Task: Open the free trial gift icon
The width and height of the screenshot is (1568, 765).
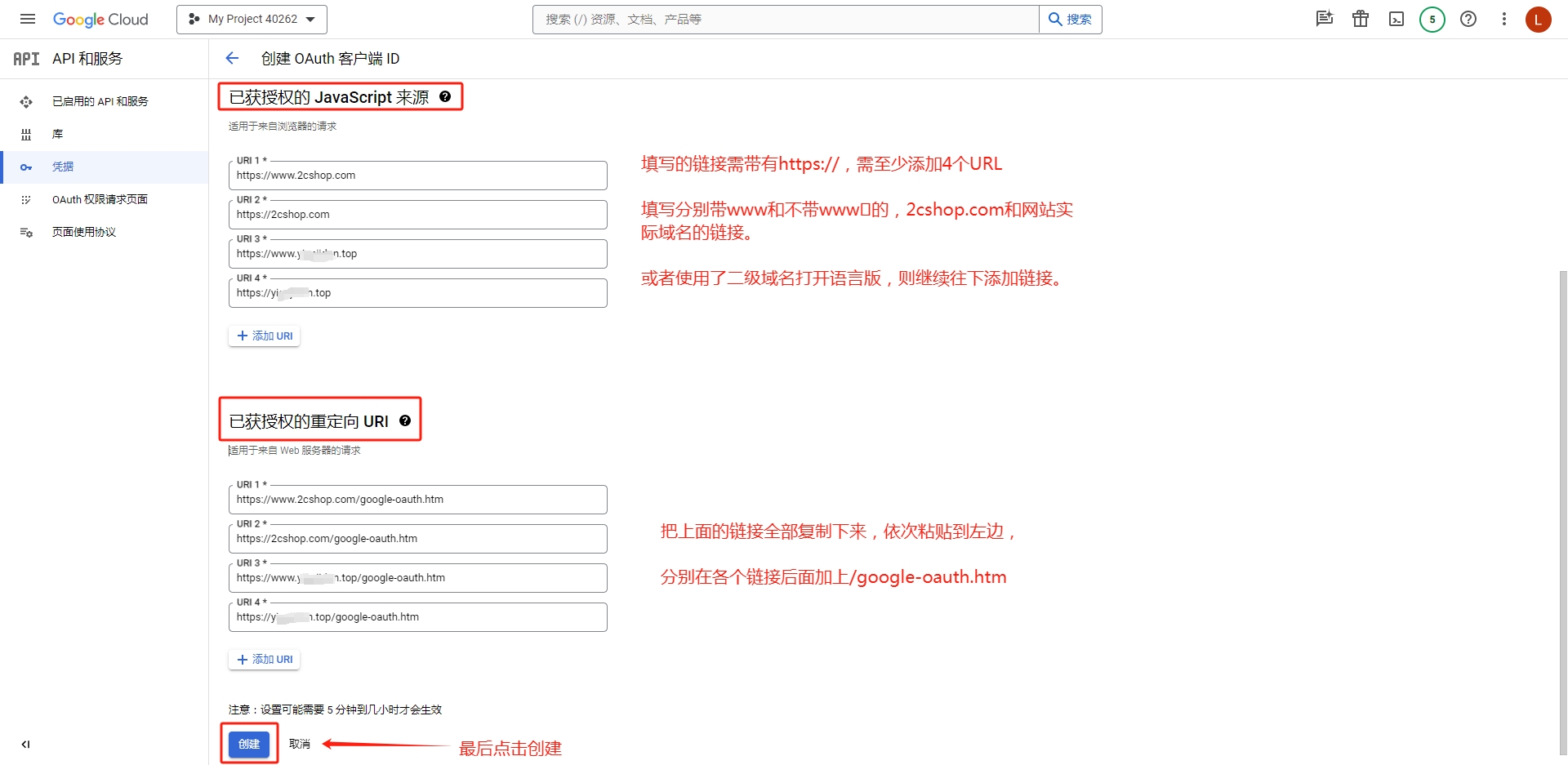Action: tap(1361, 19)
